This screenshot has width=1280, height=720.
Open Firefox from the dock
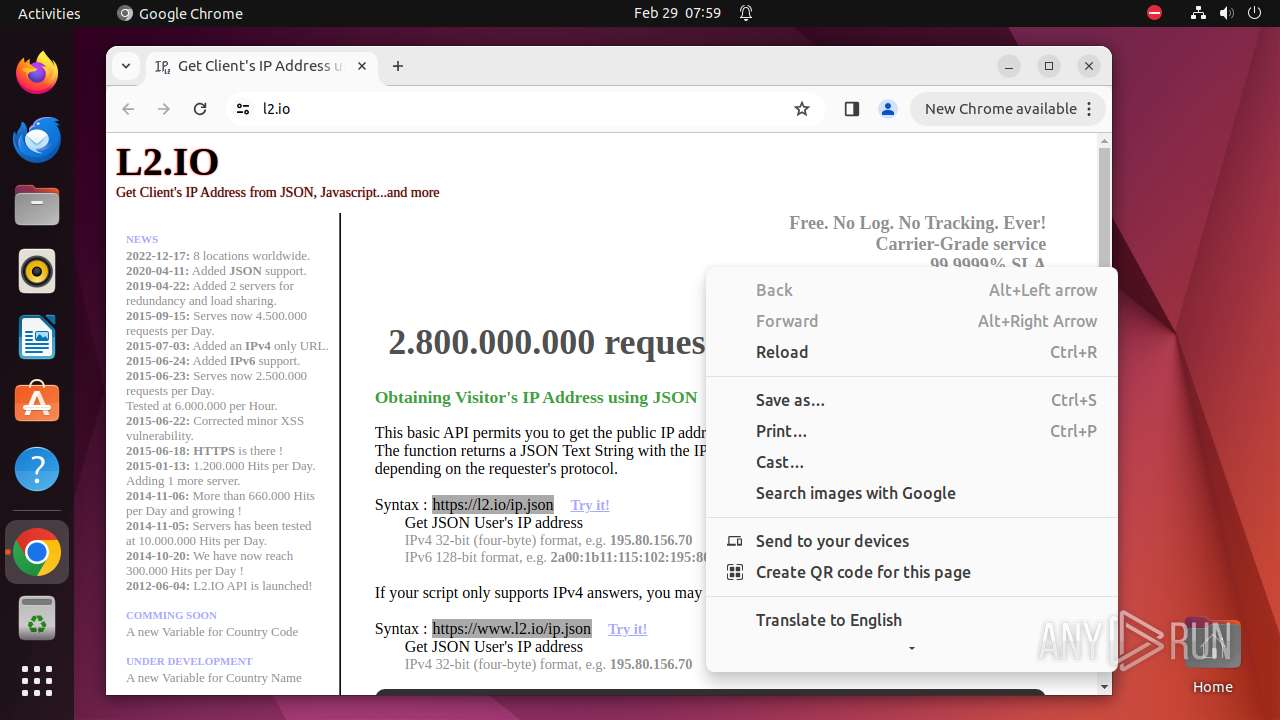pyautogui.click(x=37, y=73)
